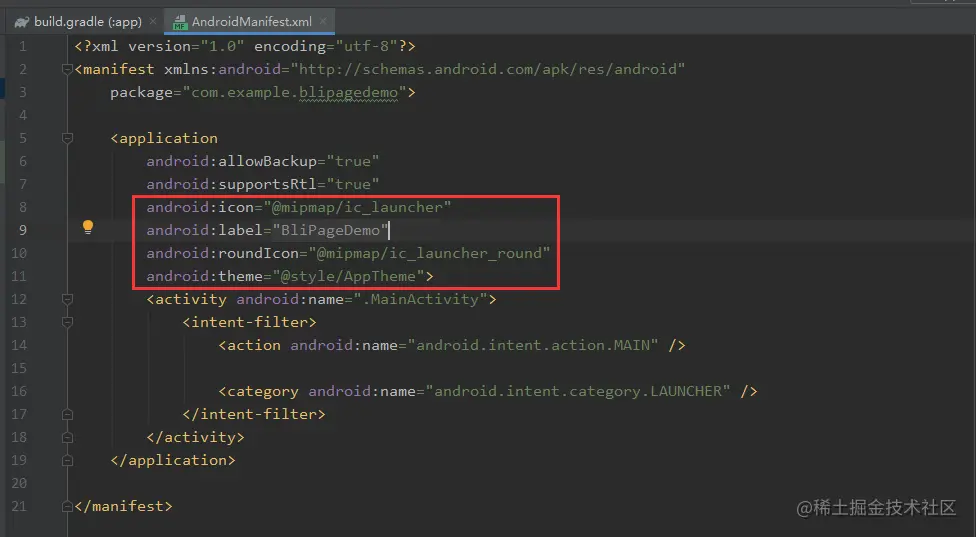Click line number 1 in the gutter
The height and width of the screenshot is (537, 976).
point(22,47)
